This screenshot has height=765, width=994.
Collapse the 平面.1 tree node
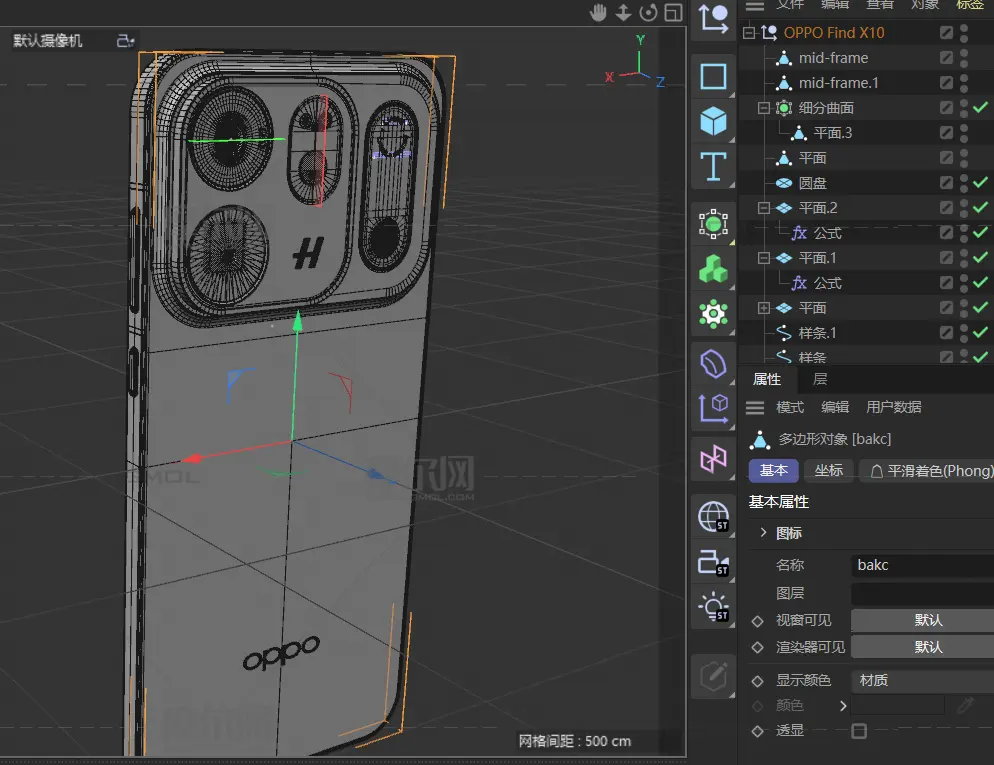coord(764,257)
